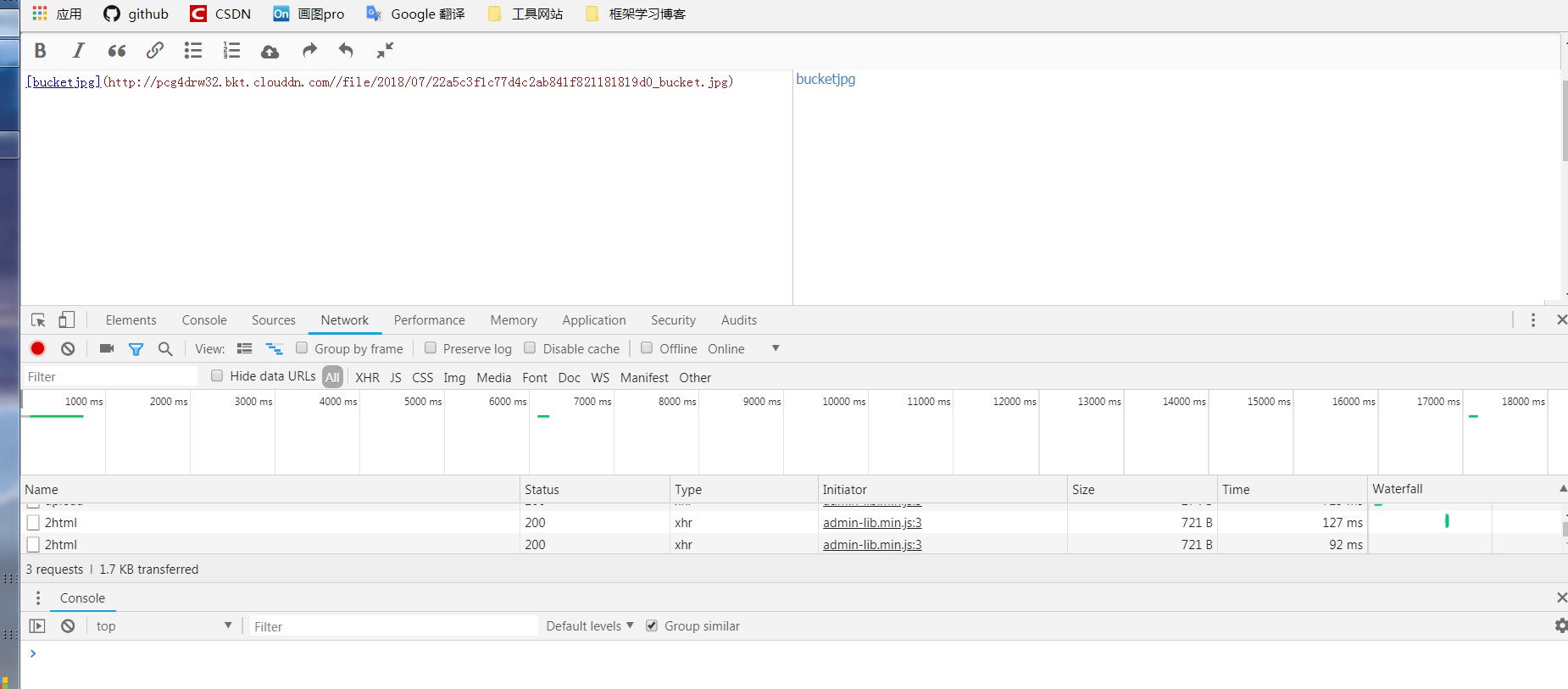Click the network Filter text field
This screenshot has width=1568, height=689.
110,377
